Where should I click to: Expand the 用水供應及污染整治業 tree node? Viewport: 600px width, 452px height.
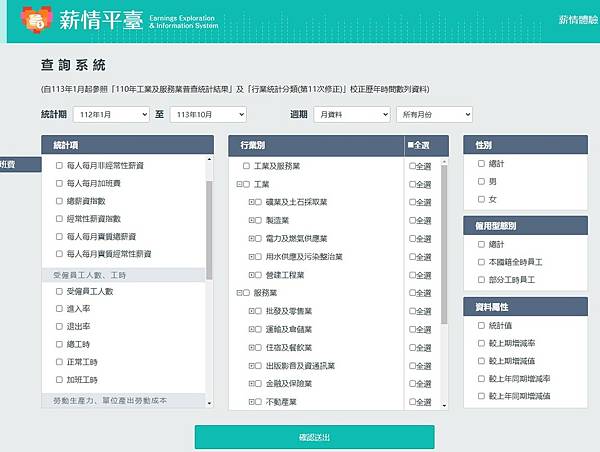pyautogui.click(x=251, y=256)
